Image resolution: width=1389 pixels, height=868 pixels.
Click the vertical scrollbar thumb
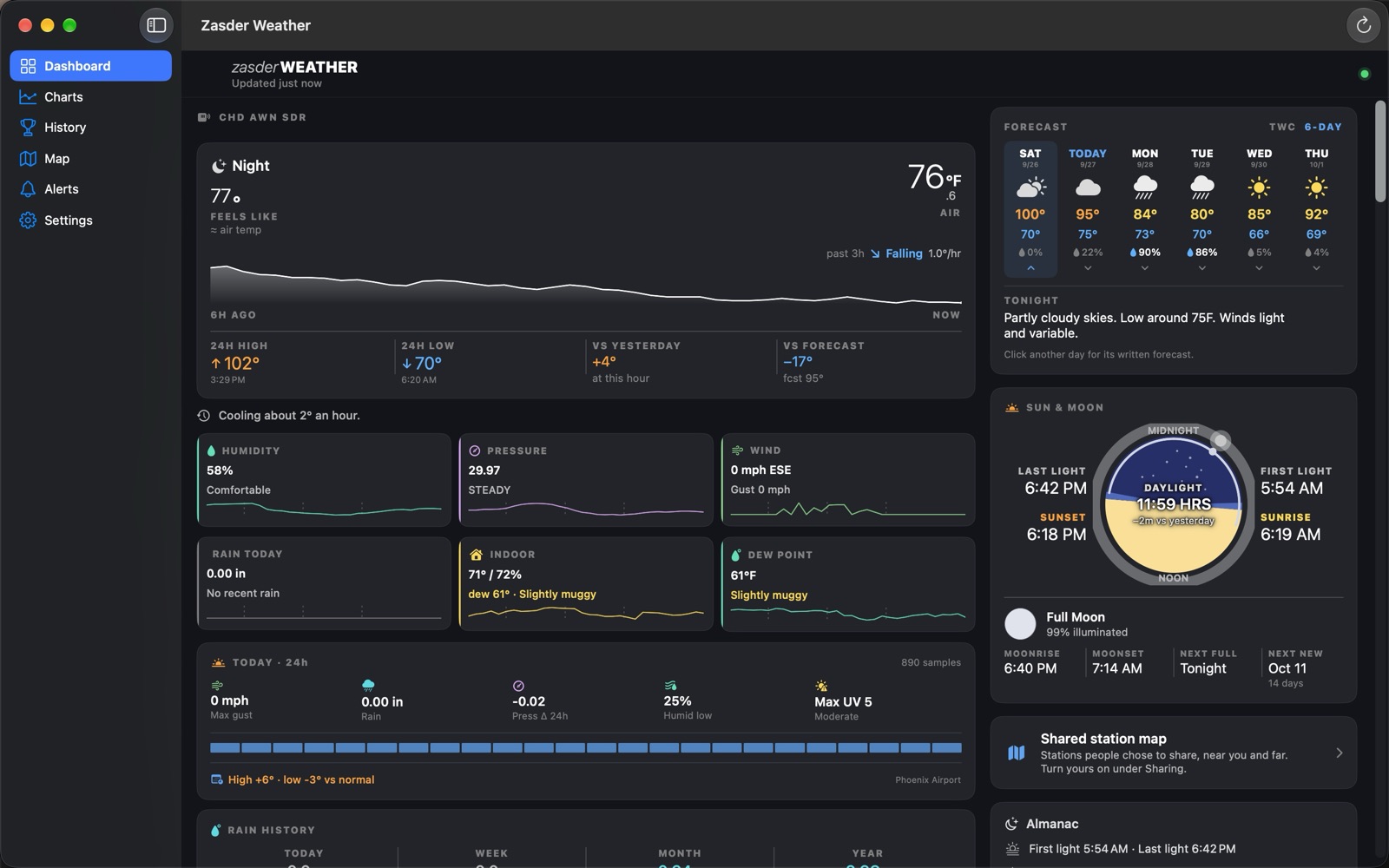pos(1379,153)
